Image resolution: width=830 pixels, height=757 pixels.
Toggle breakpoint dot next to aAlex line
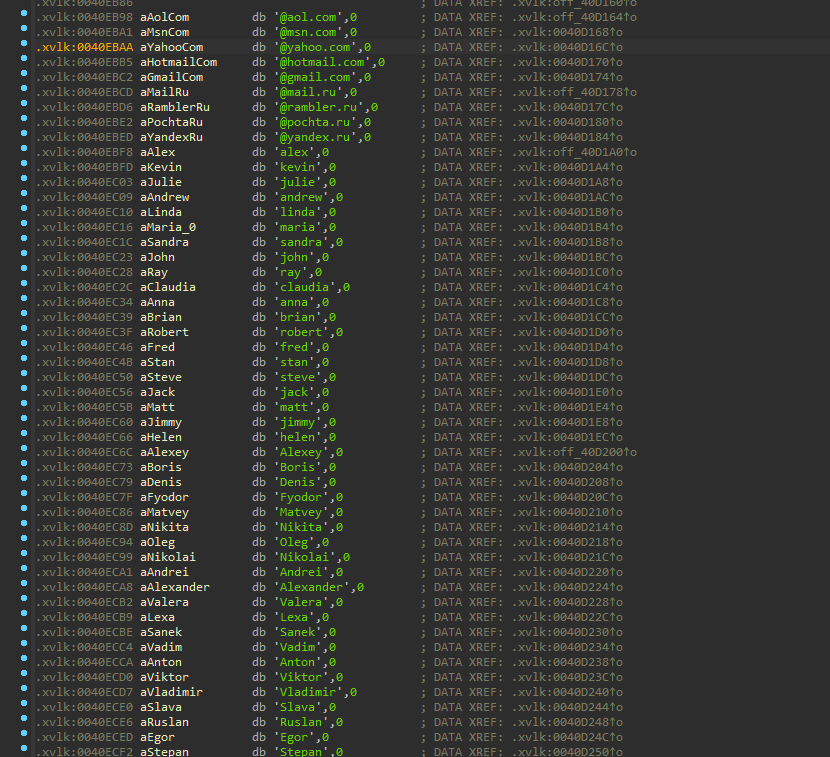pos(24,152)
